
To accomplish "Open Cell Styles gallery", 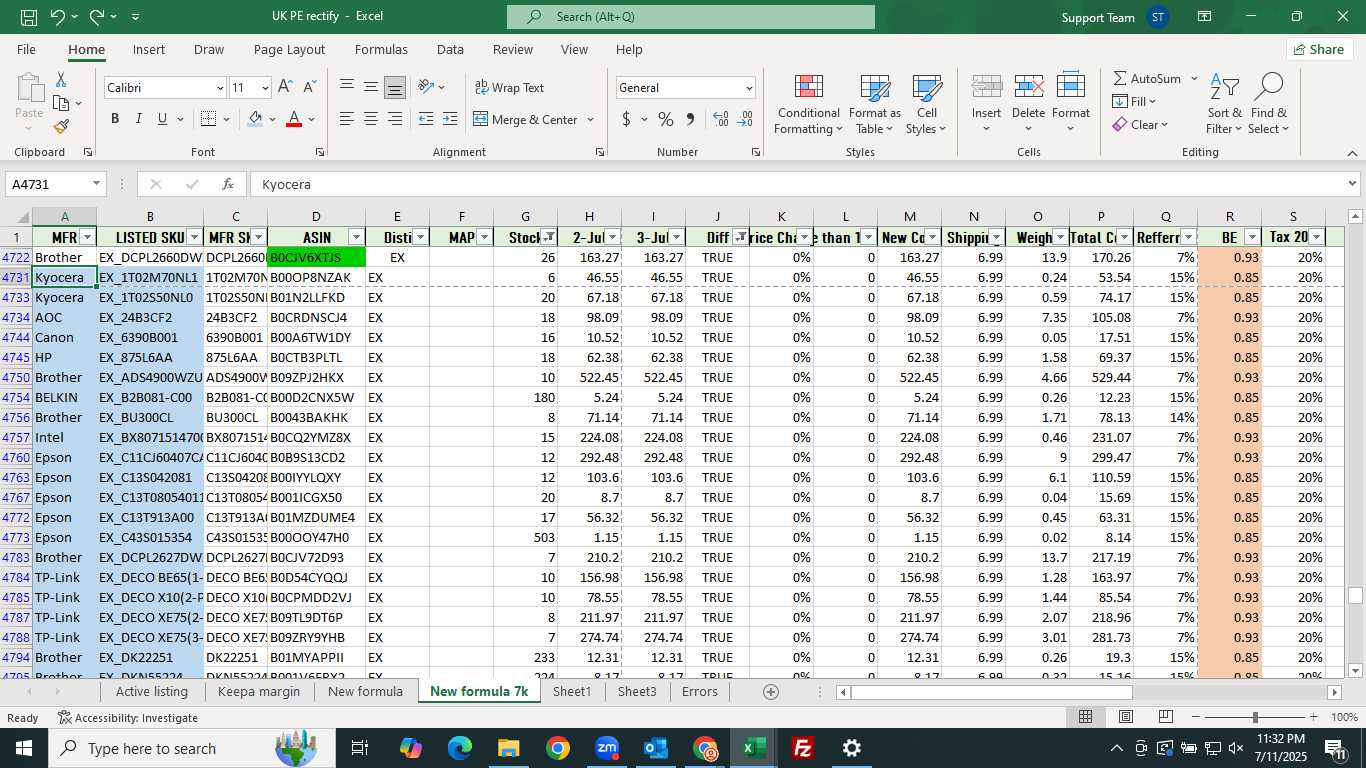I will tap(926, 104).
